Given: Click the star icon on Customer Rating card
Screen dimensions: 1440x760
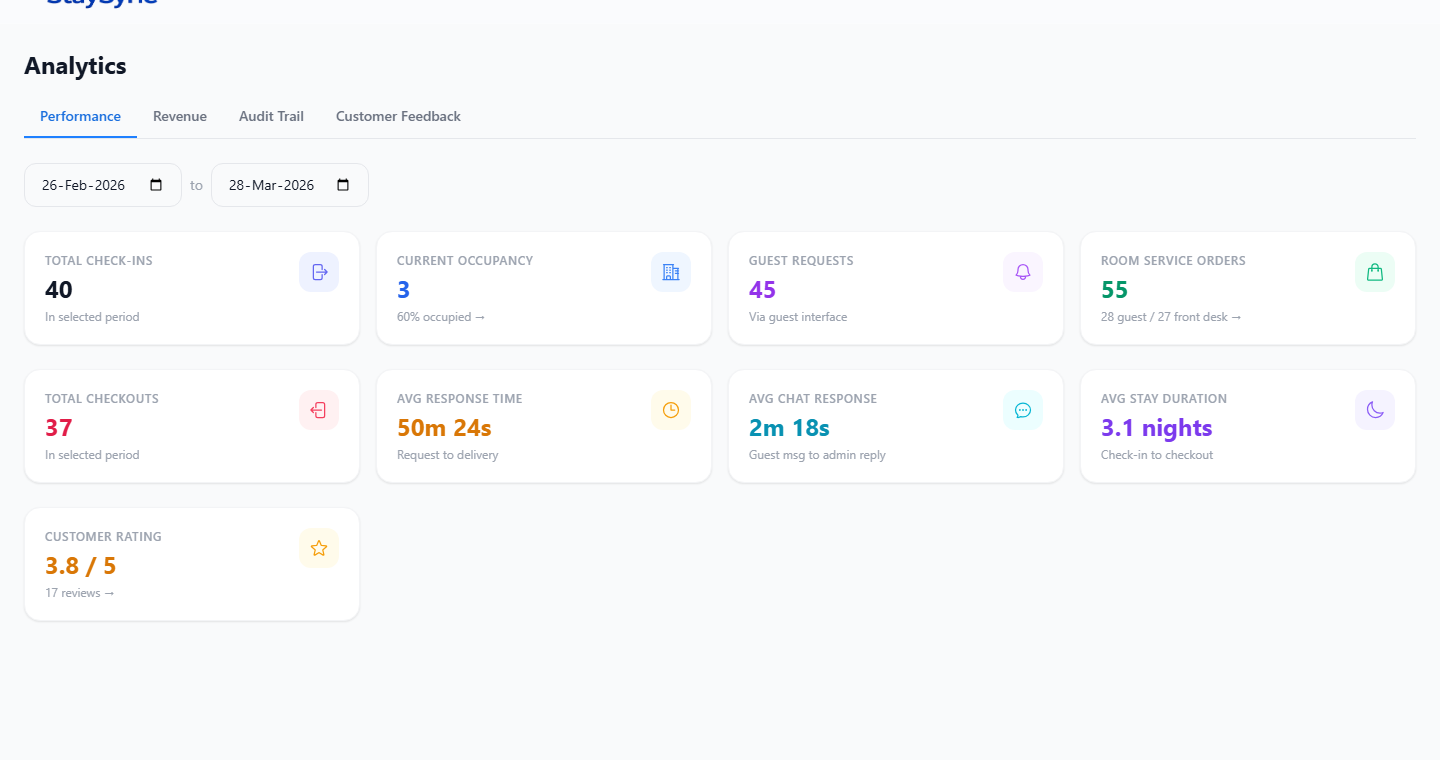Looking at the screenshot, I should (318, 547).
